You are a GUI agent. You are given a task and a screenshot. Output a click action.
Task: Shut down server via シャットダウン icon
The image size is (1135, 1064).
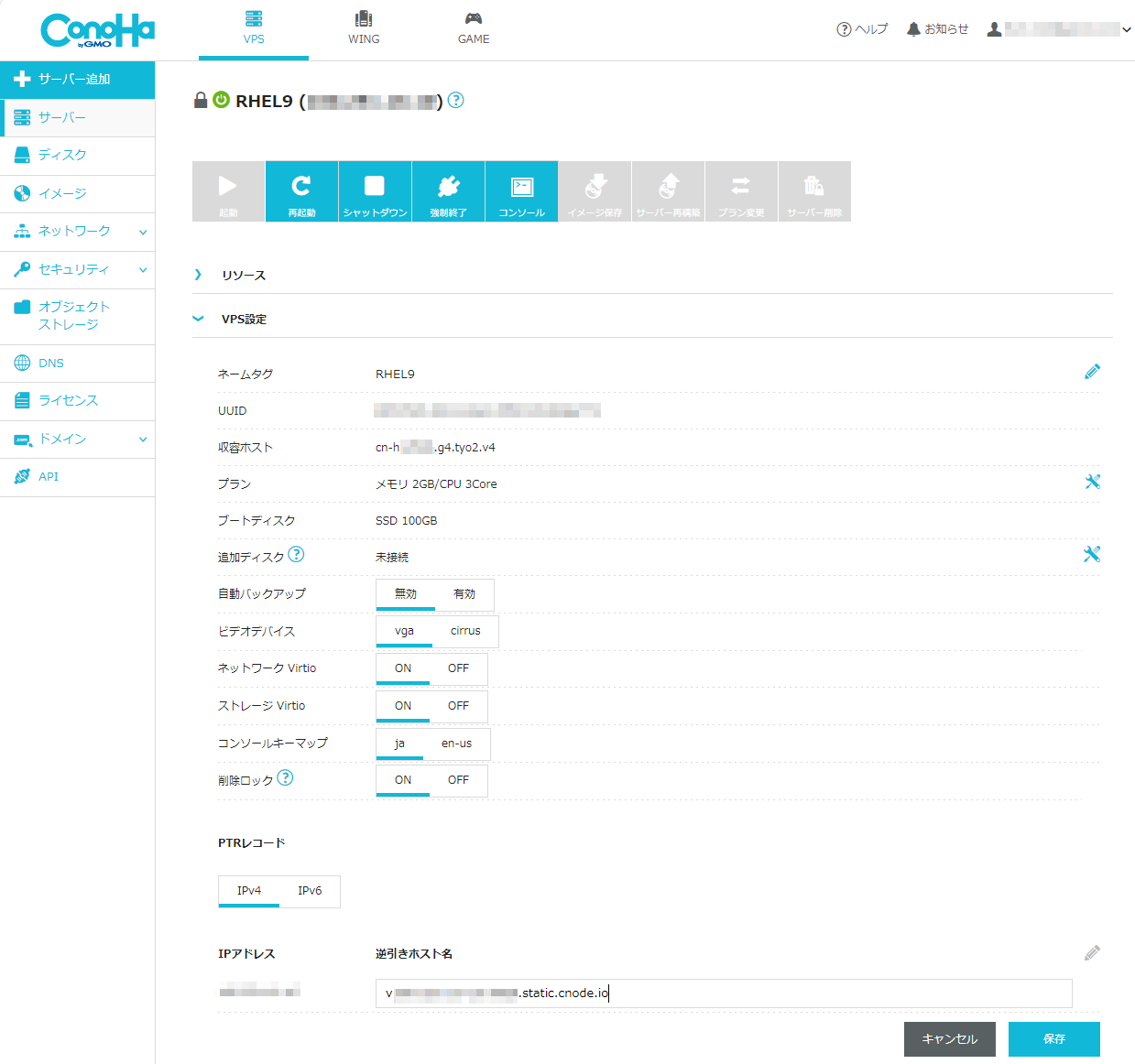(x=375, y=191)
